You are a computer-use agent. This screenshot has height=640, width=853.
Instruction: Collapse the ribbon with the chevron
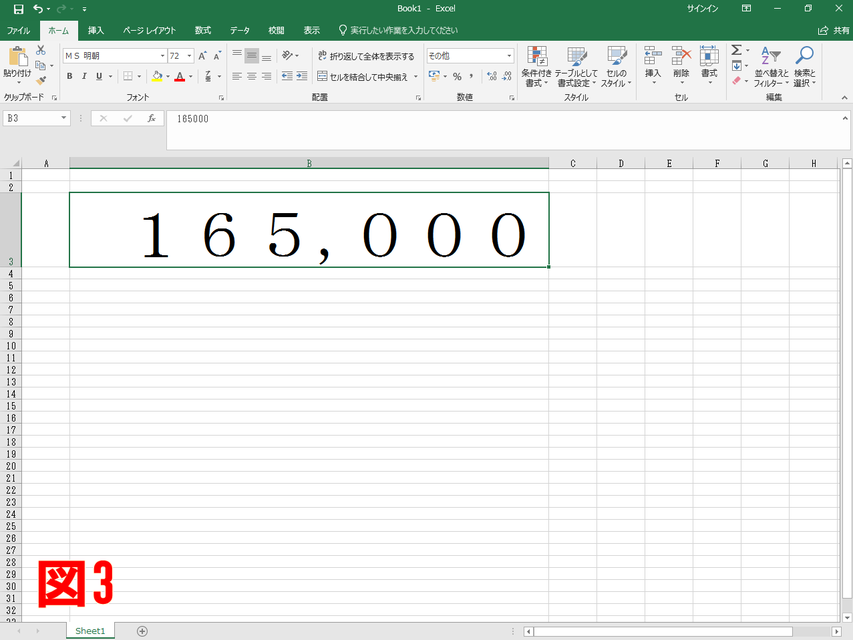844,98
